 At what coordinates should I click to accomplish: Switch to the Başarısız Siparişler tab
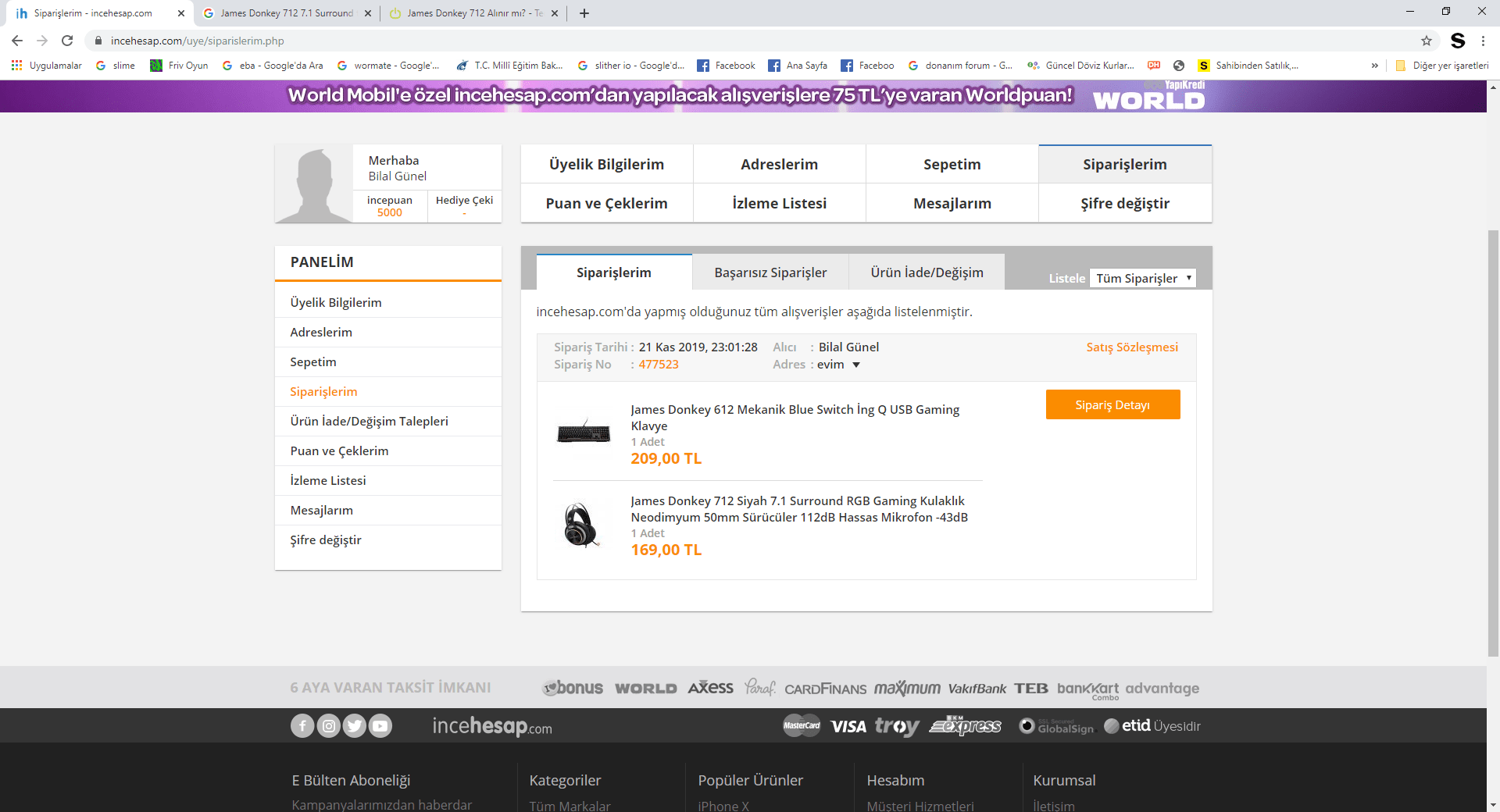tap(770, 272)
